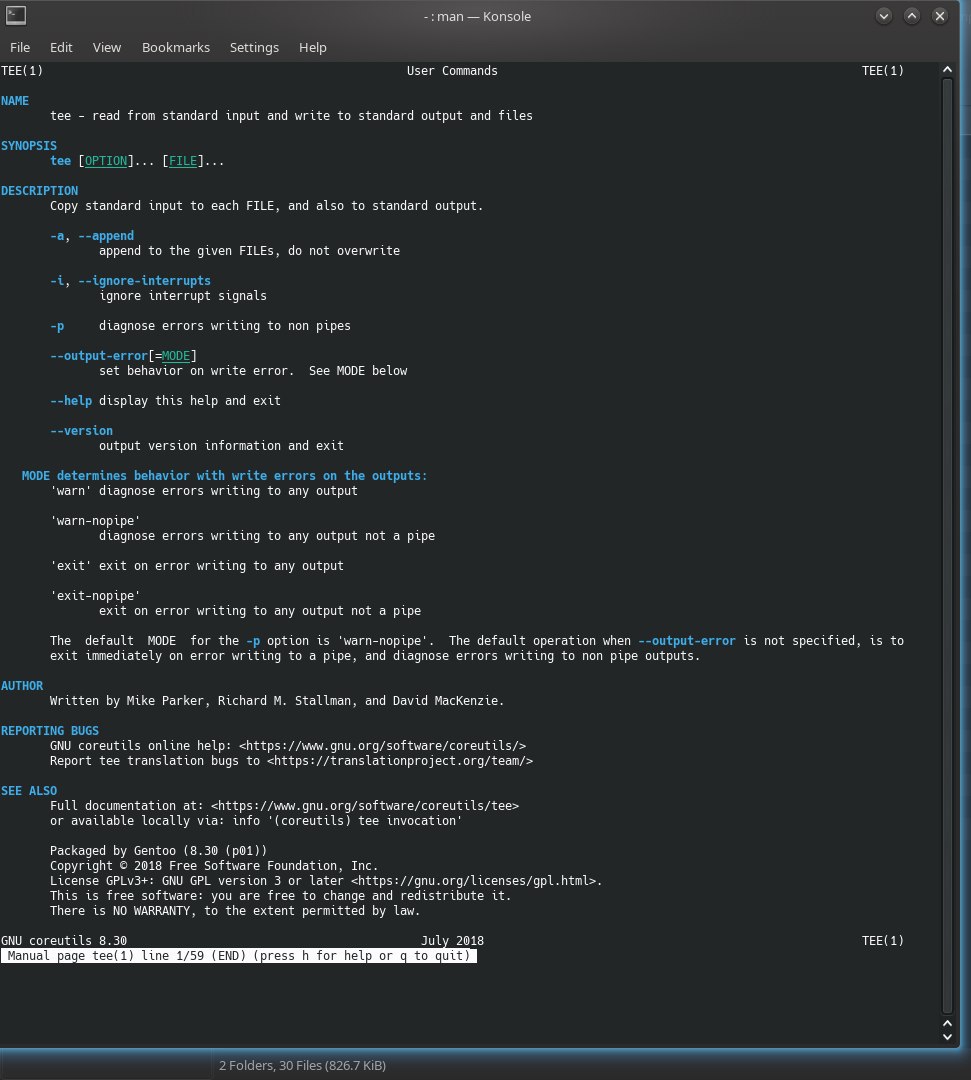Close the Konsole window
The height and width of the screenshot is (1080, 971).
point(939,16)
